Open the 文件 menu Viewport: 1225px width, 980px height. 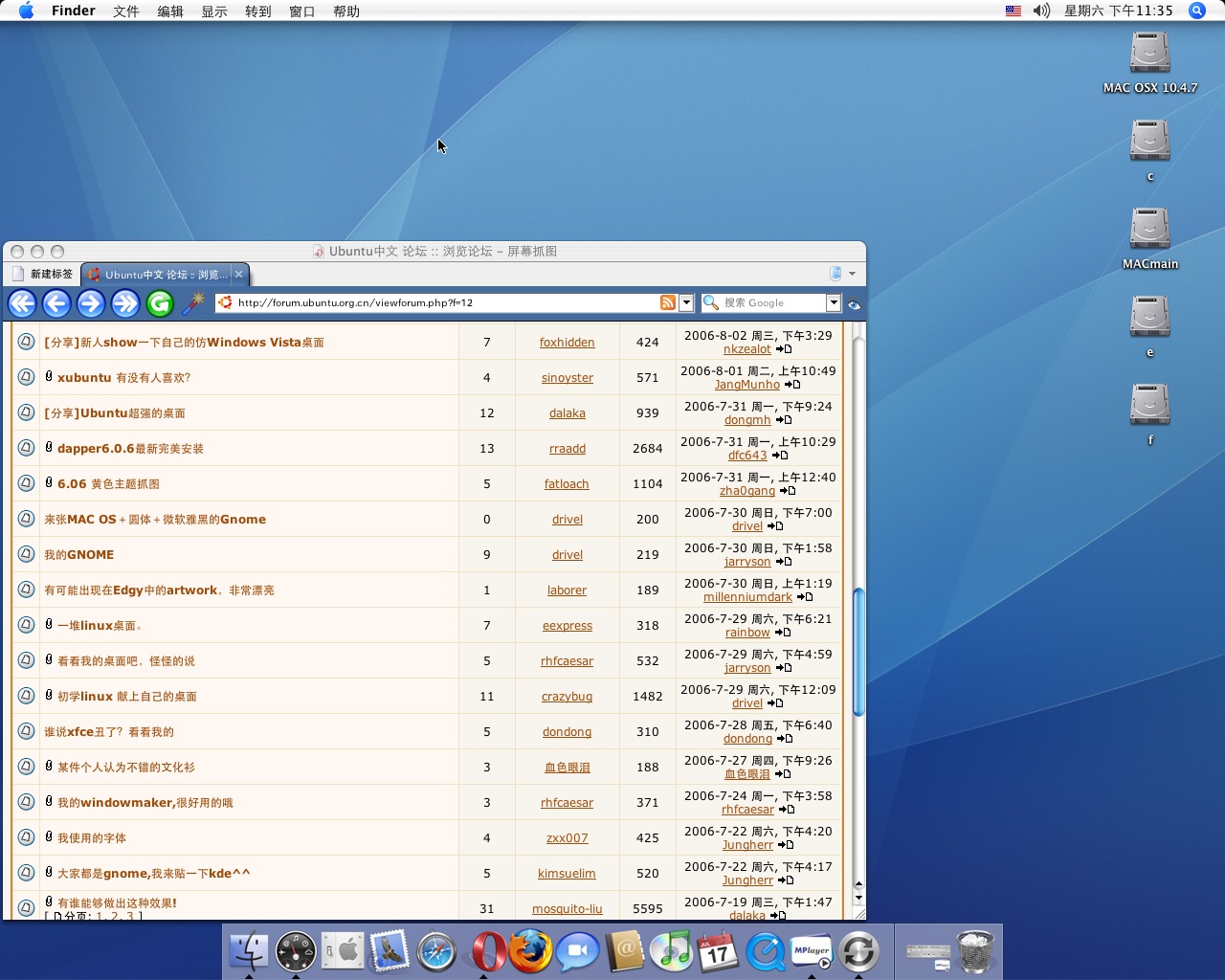click(125, 11)
